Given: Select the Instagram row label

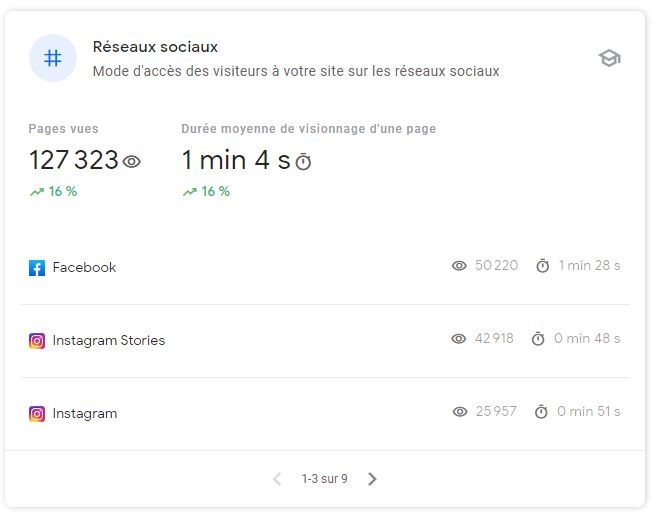Looking at the screenshot, I should pyautogui.click(x=85, y=414).
